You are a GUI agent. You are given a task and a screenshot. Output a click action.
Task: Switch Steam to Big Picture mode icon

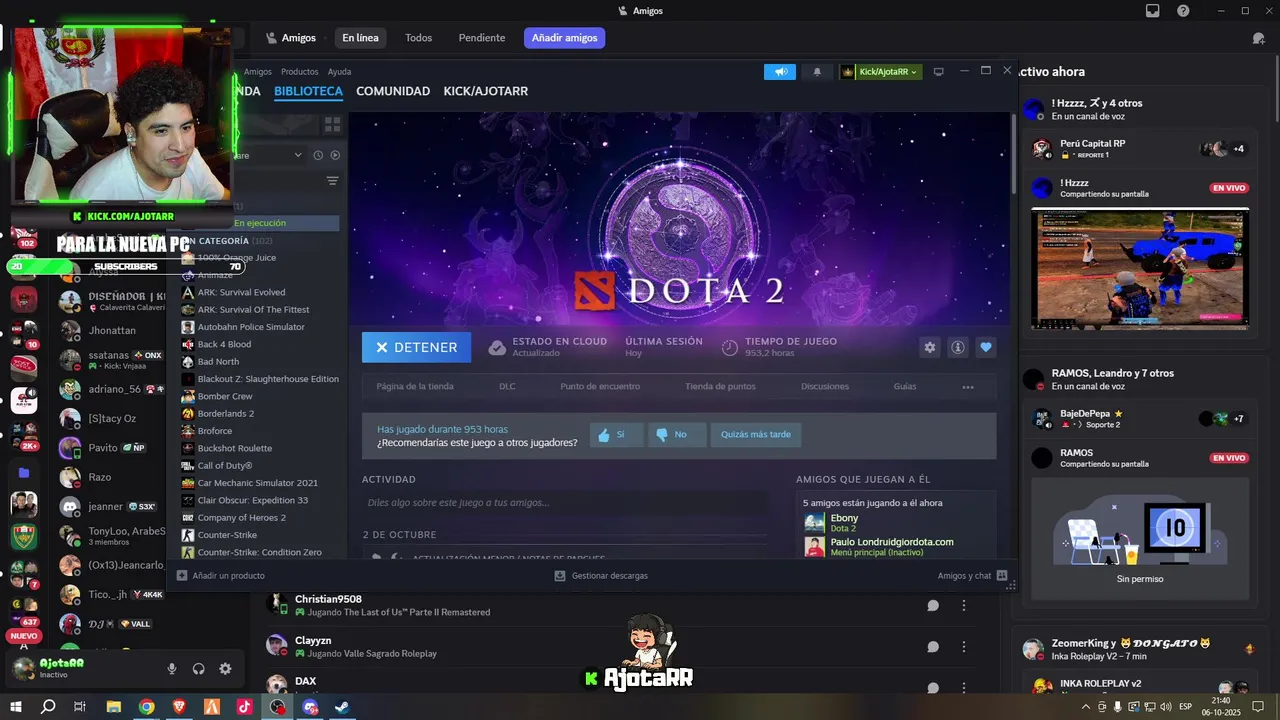tap(938, 72)
